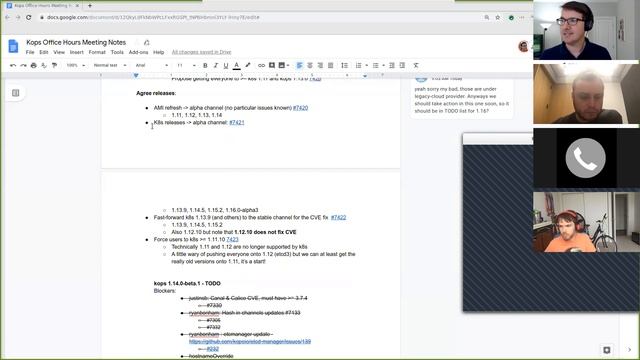This screenshot has height=360, width=640.
Task: Insert an image from the toolbar
Action: (282, 65)
